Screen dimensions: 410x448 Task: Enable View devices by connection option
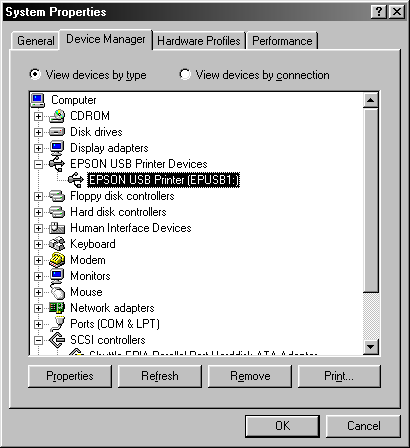(x=254, y=75)
